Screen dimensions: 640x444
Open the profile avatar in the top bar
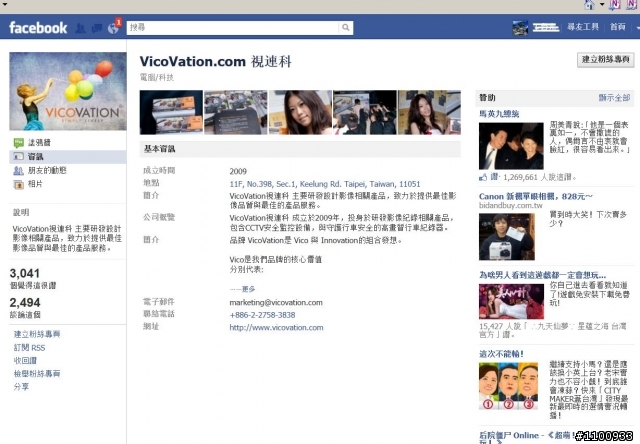coord(520,28)
